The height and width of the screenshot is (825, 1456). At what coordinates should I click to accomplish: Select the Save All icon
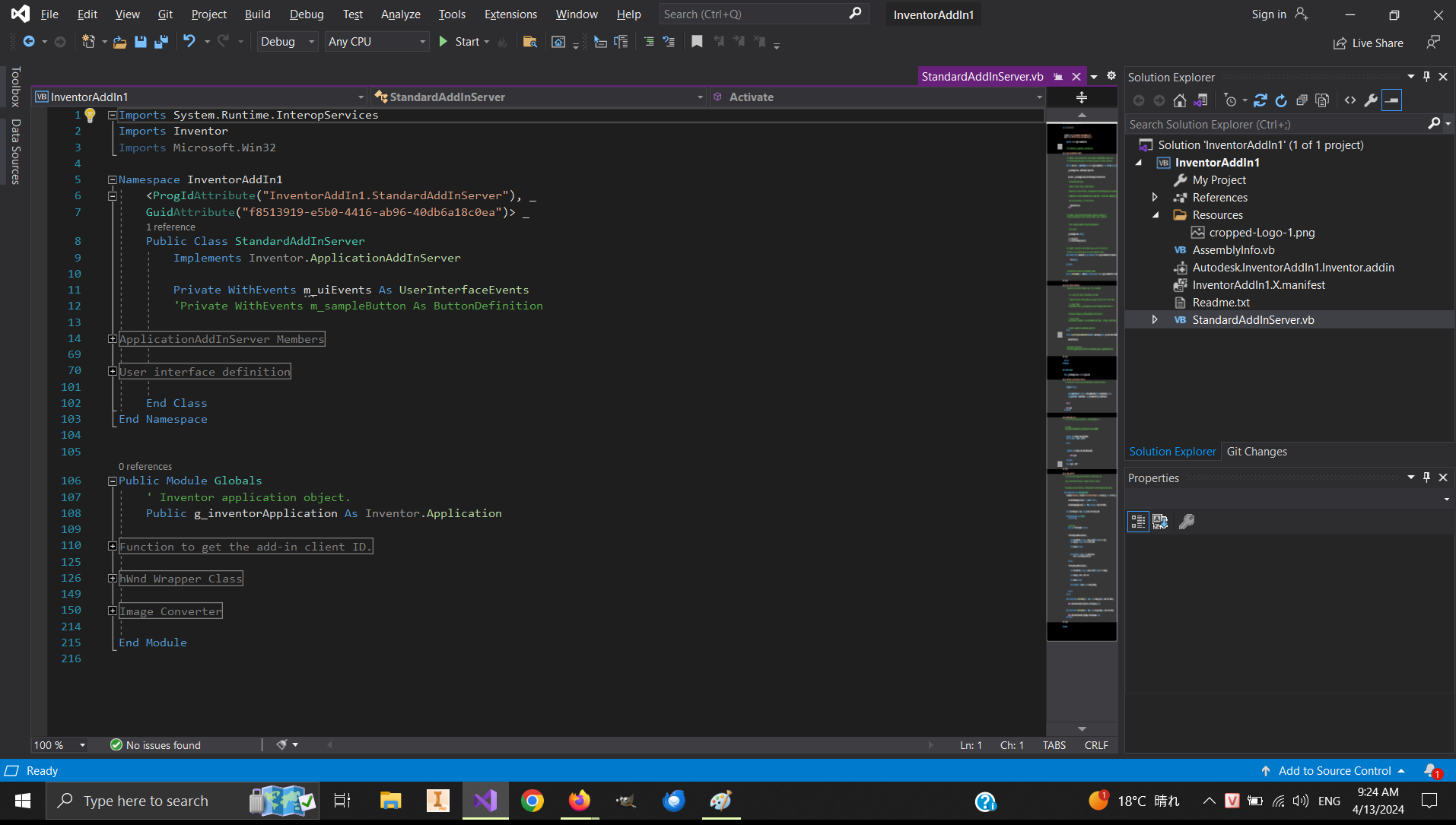pyautogui.click(x=161, y=42)
